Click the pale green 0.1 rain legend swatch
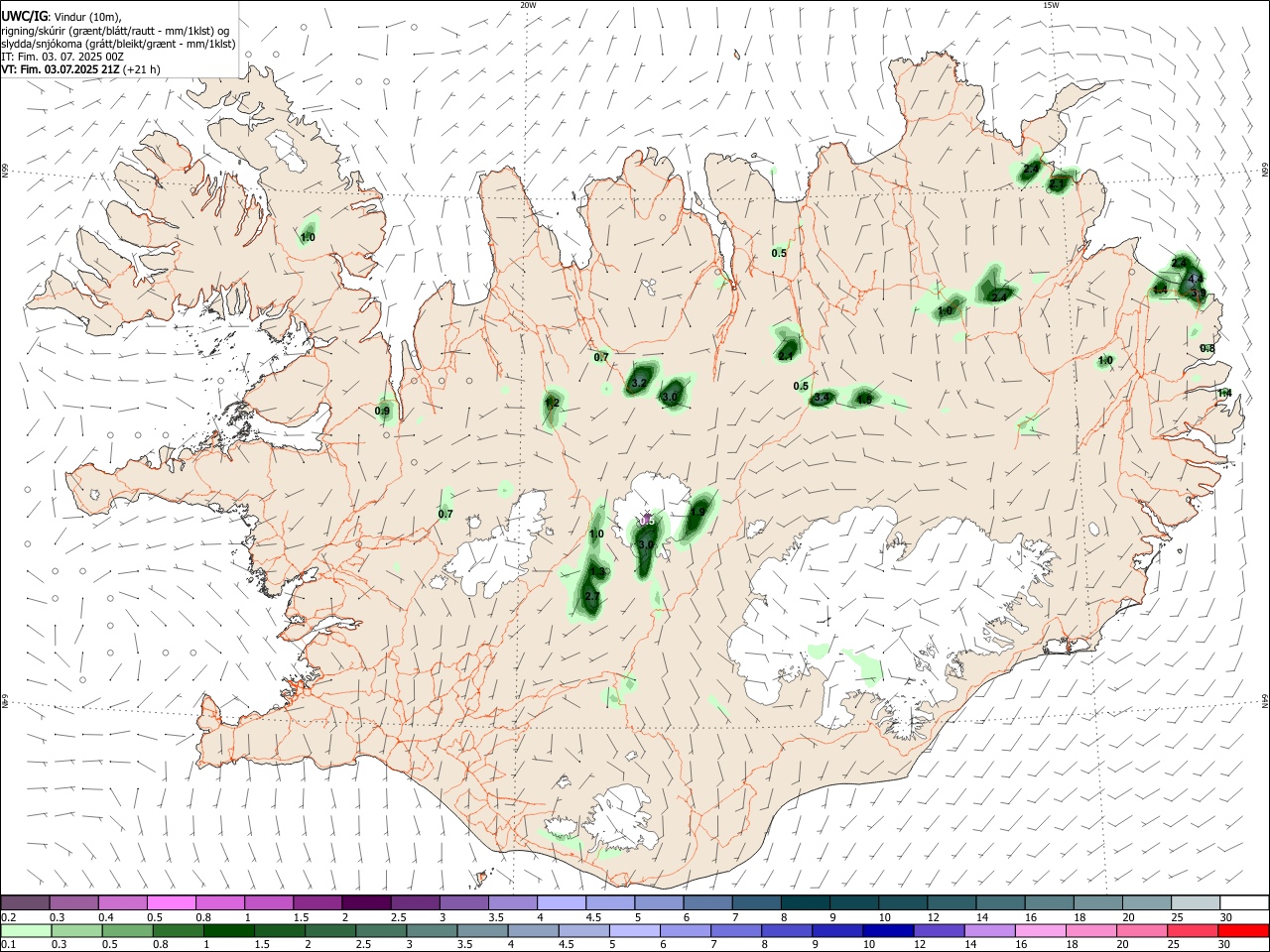The width and height of the screenshot is (1270, 952). 26,930
